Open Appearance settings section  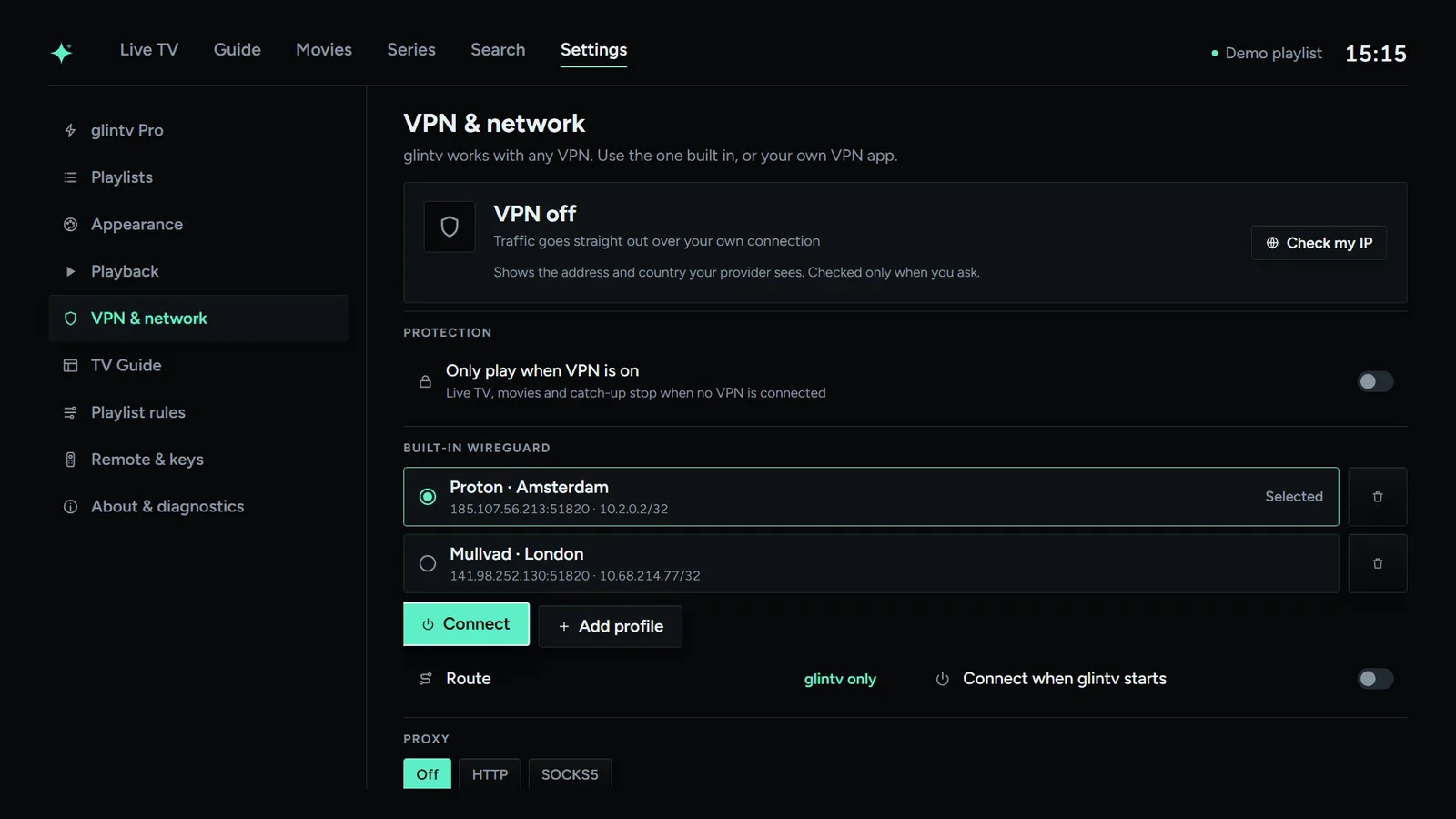(198, 225)
